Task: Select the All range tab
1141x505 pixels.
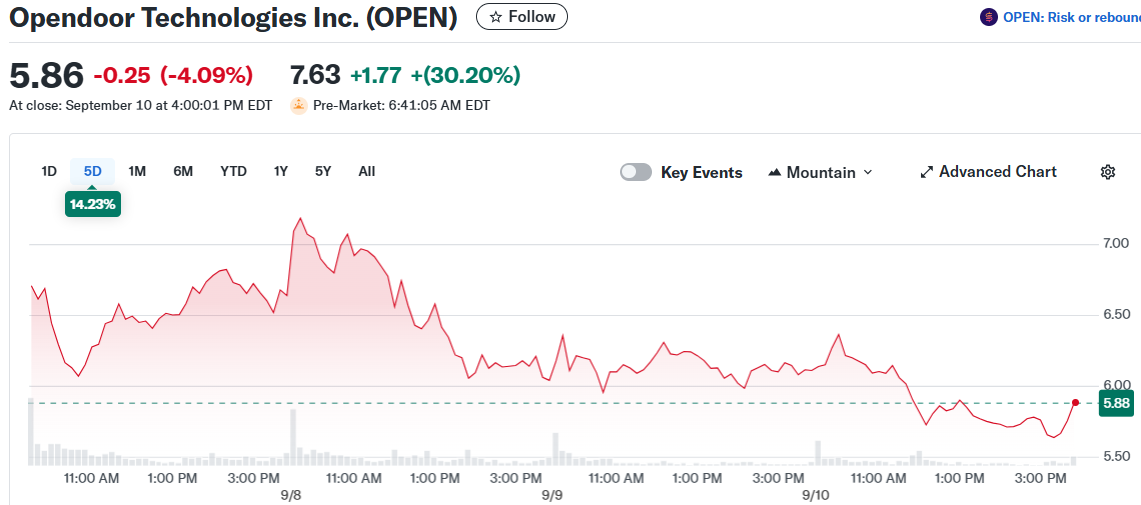Action: coord(367,172)
